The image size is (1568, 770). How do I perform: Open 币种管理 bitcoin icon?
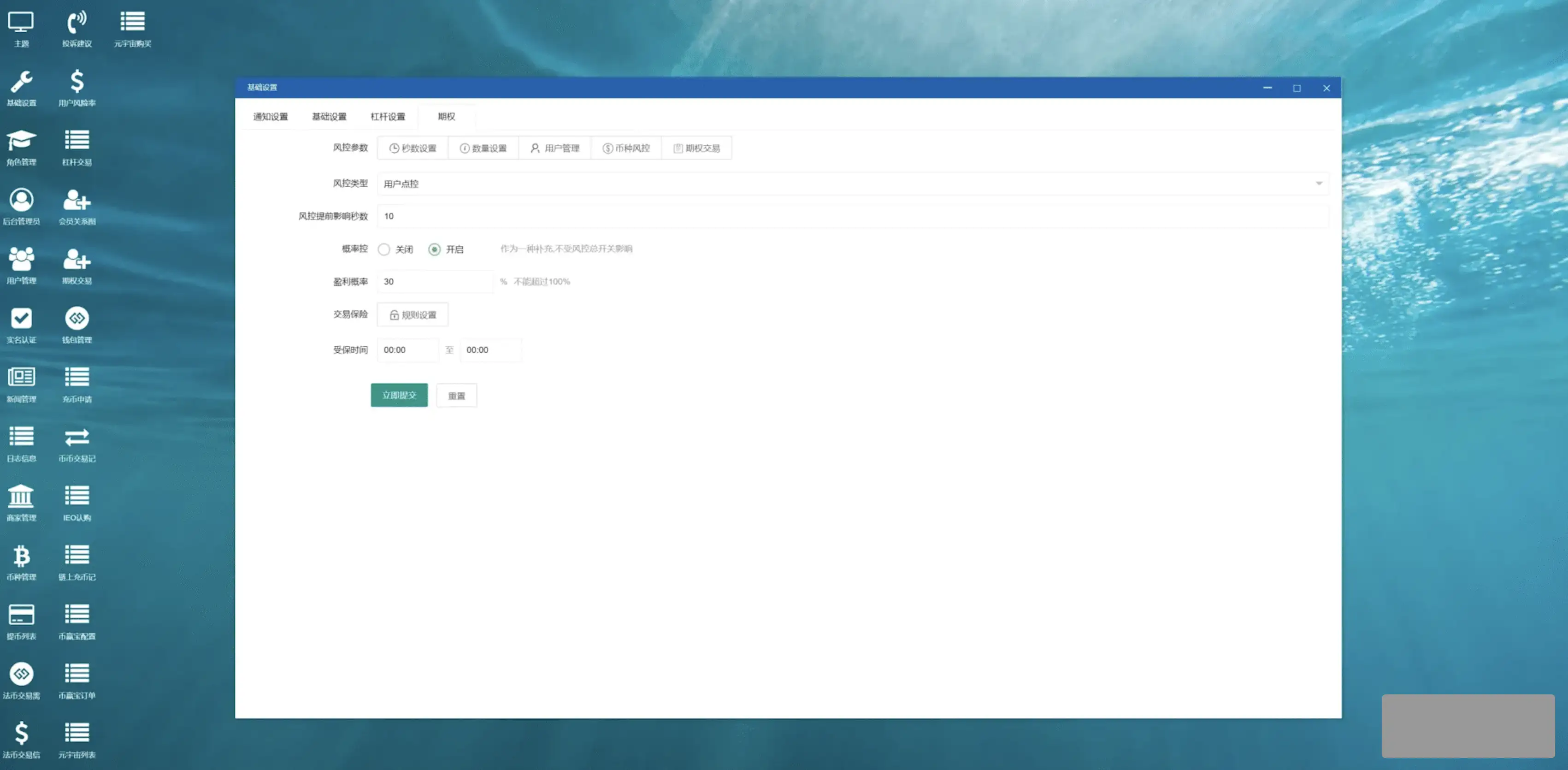tap(21, 556)
